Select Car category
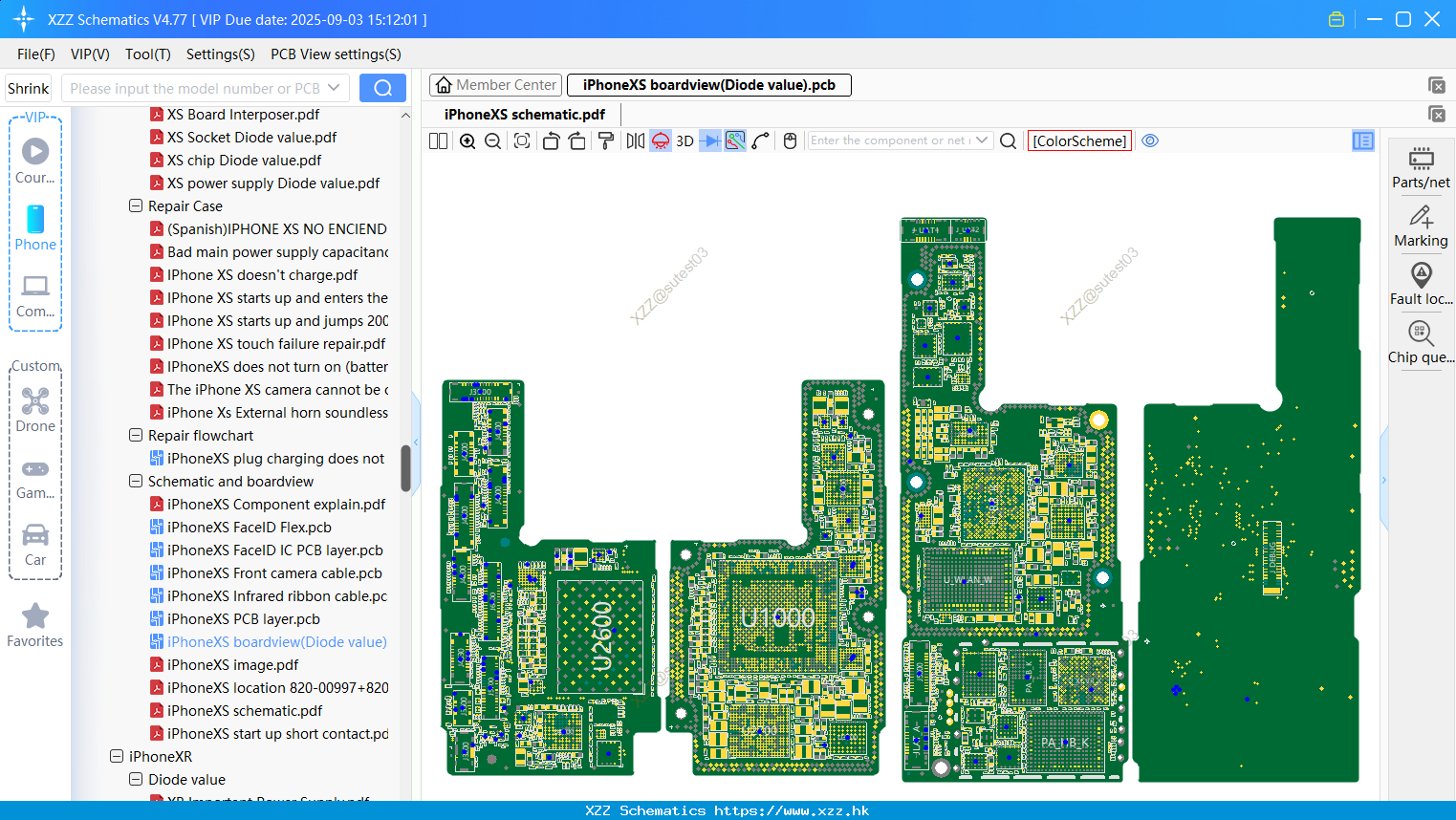Image resolution: width=1456 pixels, height=820 pixels. pyautogui.click(x=35, y=544)
